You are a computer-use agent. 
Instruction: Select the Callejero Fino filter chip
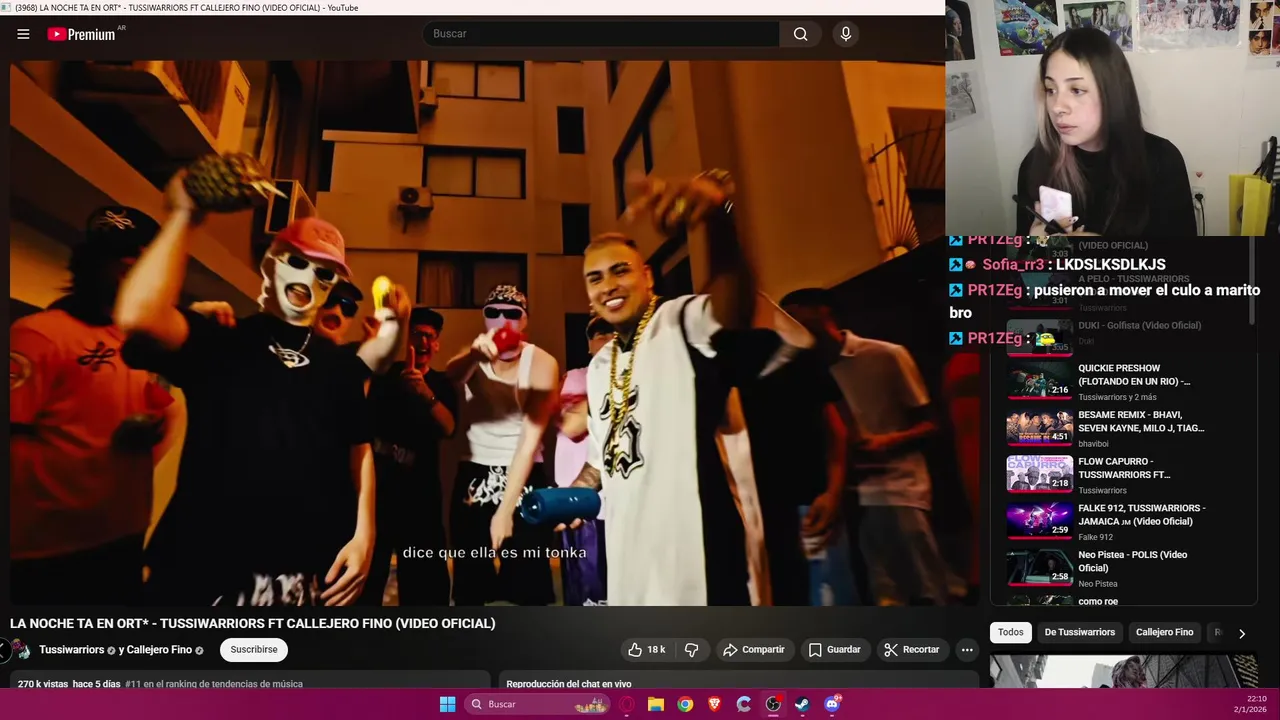pos(1165,632)
